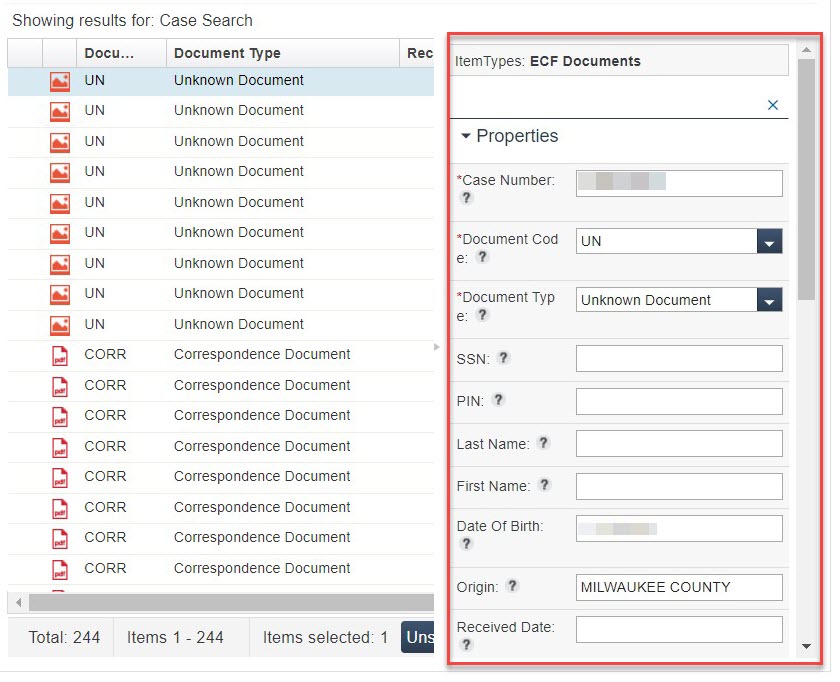The width and height of the screenshot is (840, 682).
Task: Click the horizontal scrollbar under the results list
Action: 230,603
